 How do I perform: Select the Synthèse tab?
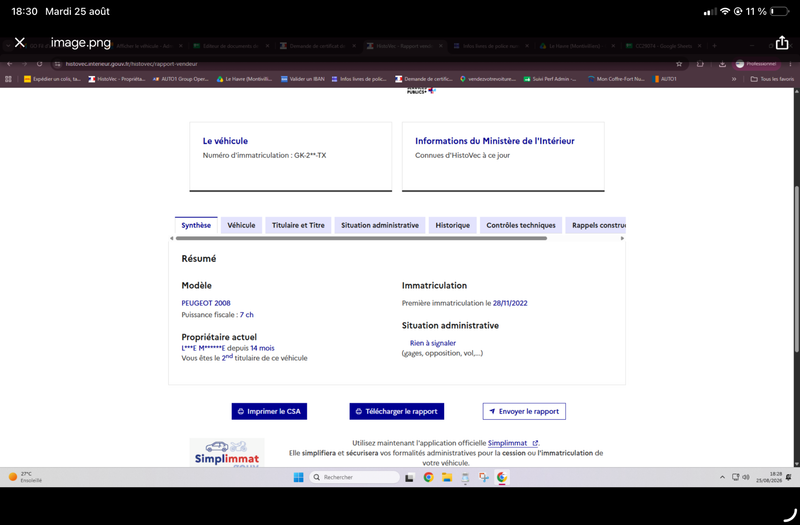pos(196,225)
